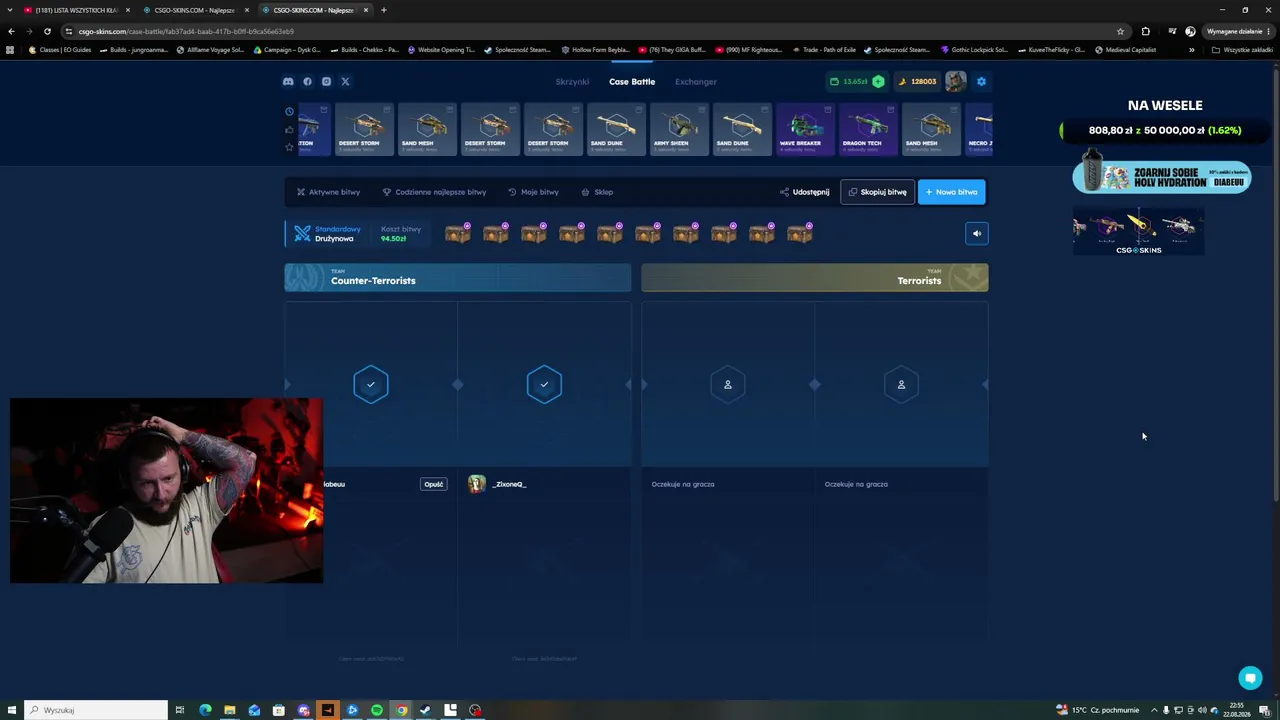Open Wszystkie zakładki bookmarks folder
Viewport: 1280px width, 720px height.
1242,50
